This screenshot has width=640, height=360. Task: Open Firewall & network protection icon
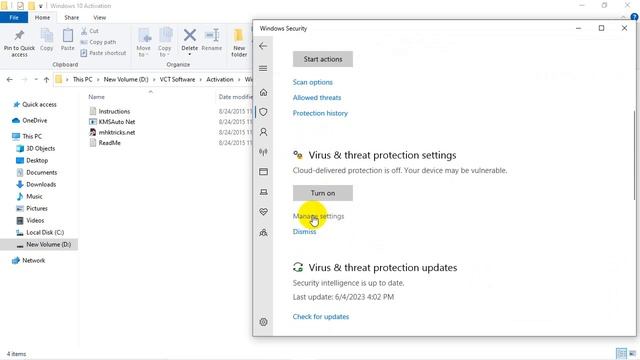[x=263, y=152]
